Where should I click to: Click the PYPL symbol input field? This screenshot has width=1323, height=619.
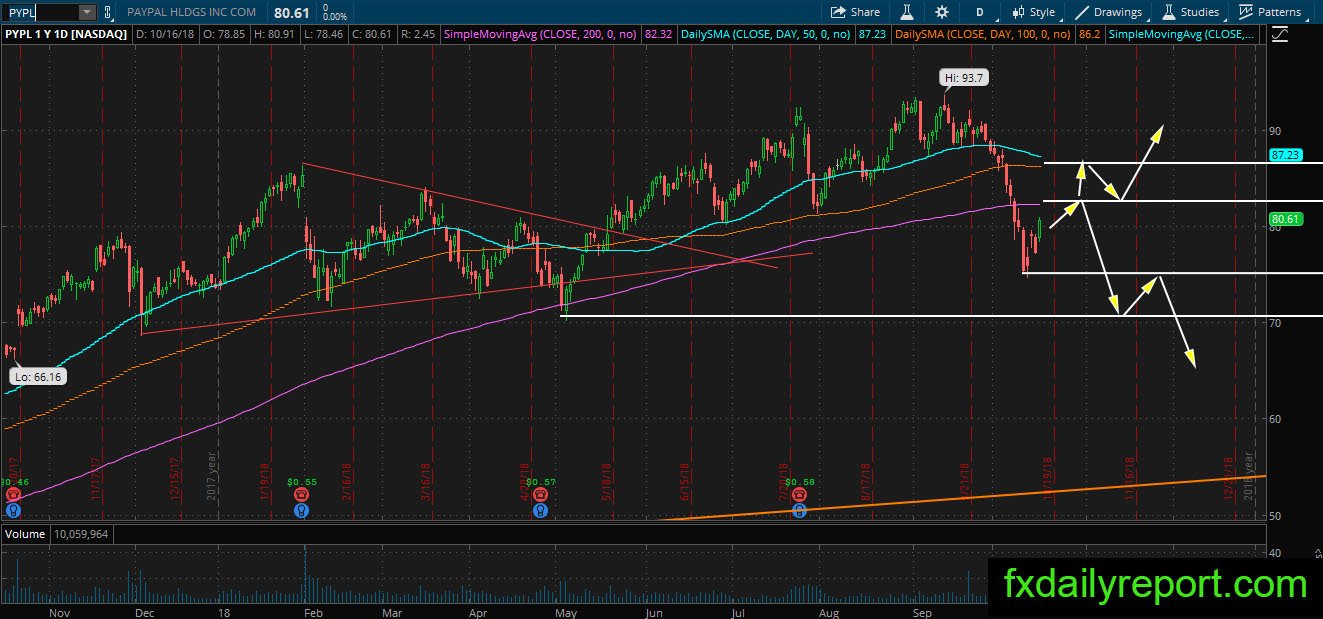click(39, 12)
